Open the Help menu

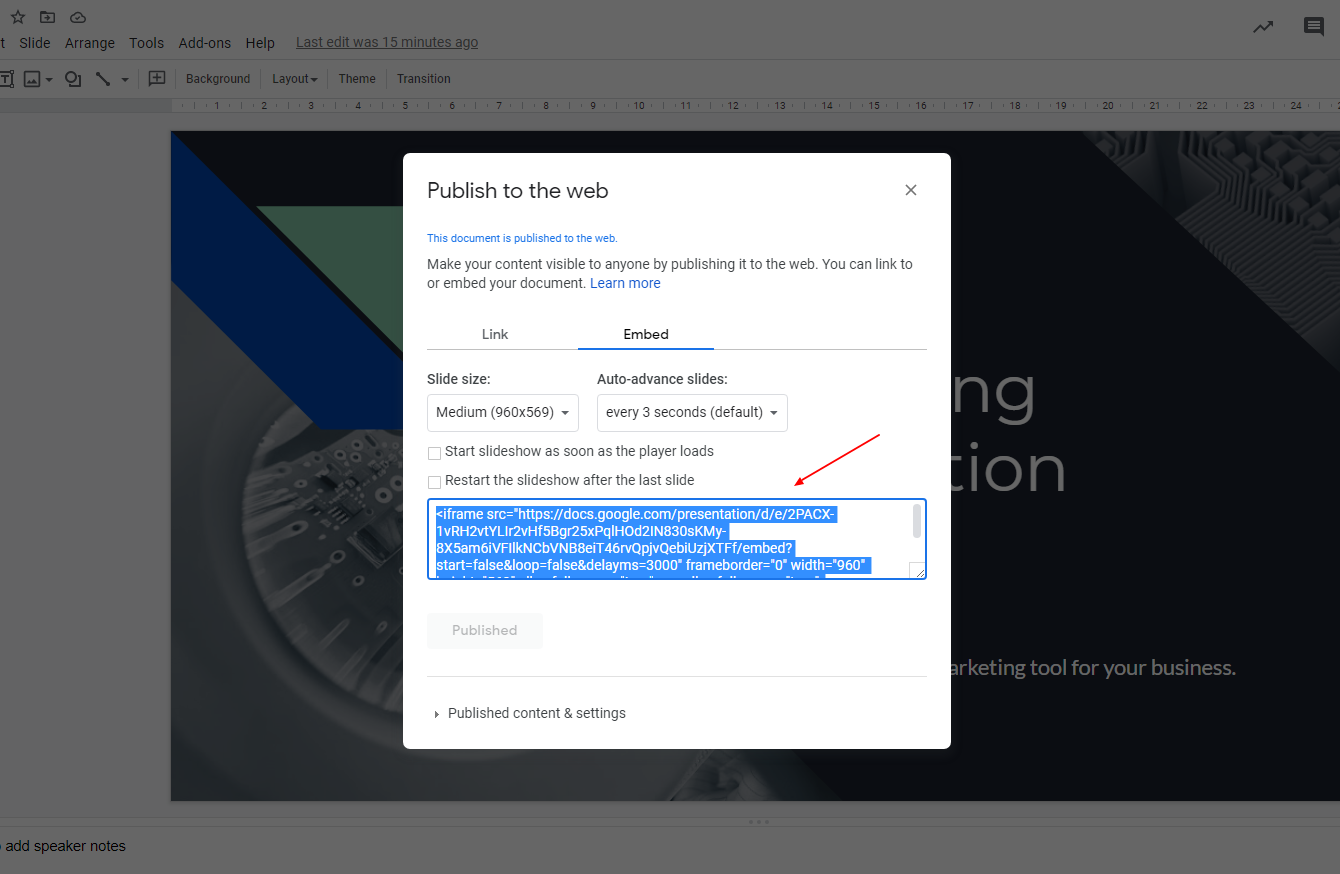coord(260,43)
